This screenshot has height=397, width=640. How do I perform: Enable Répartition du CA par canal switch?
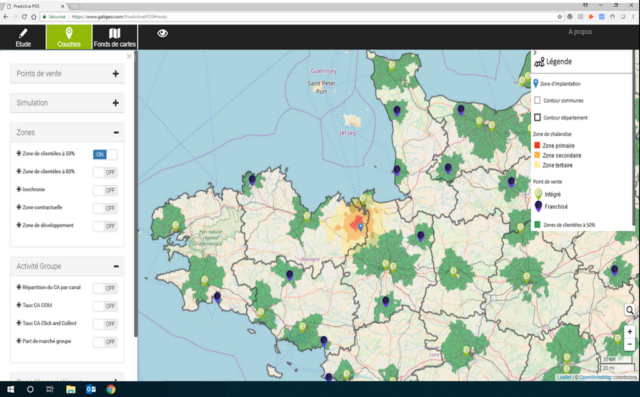point(105,288)
